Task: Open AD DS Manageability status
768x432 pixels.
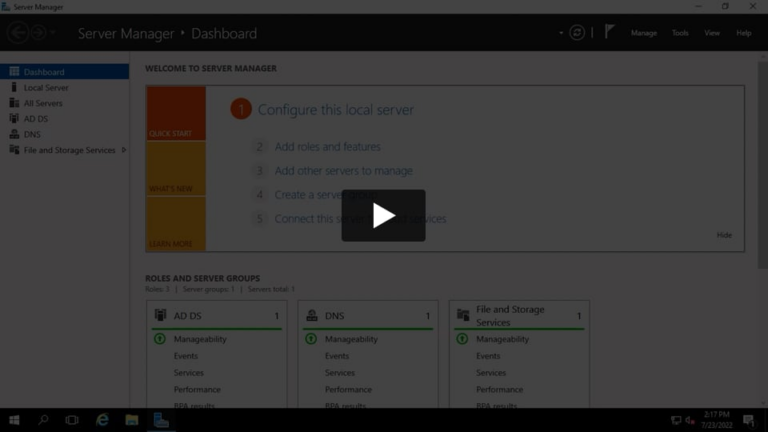Action: coord(200,339)
